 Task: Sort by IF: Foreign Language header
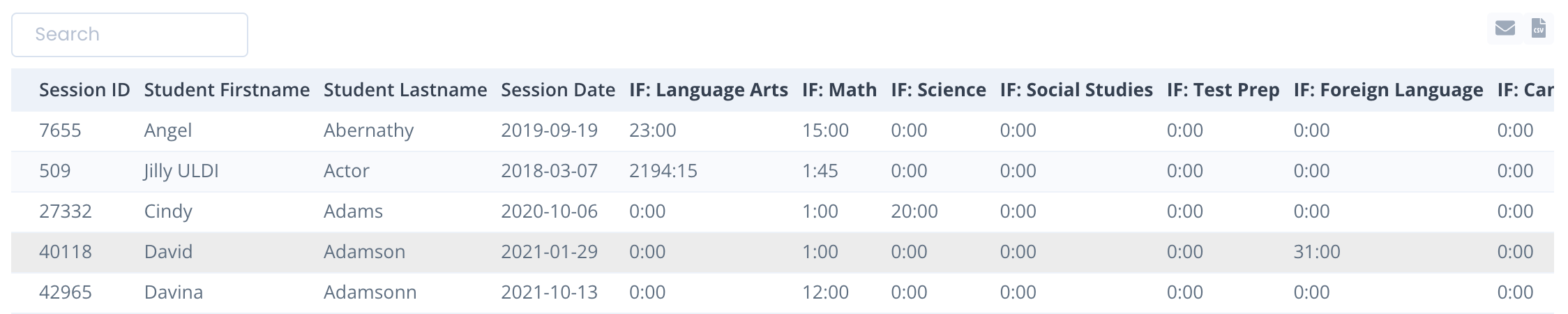click(1388, 90)
